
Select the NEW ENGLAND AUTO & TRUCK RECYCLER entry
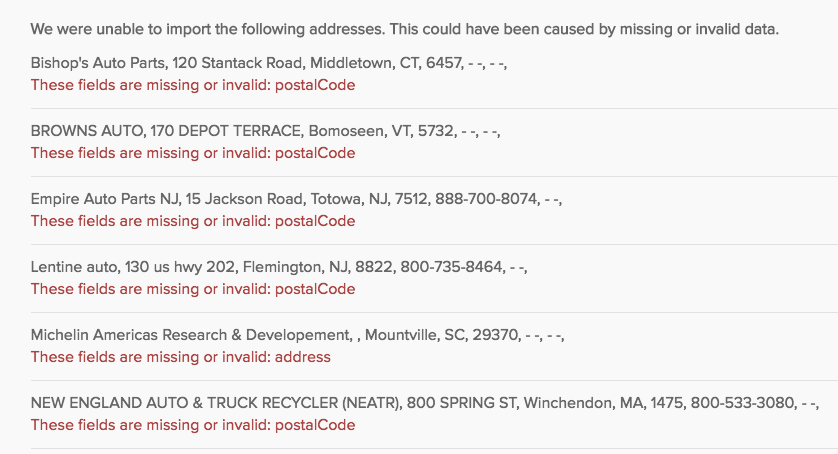(425, 403)
